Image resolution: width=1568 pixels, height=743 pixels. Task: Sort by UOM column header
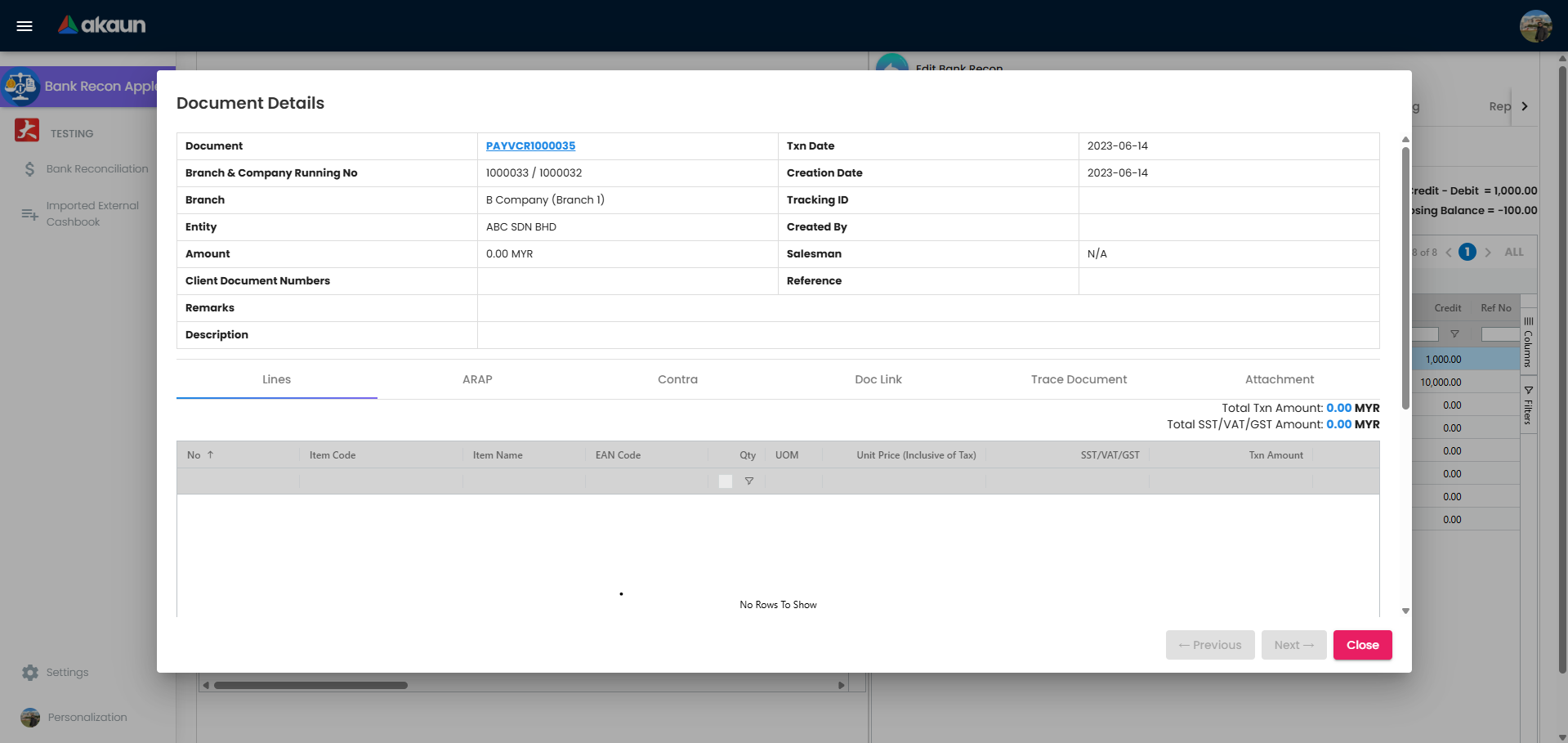787,455
